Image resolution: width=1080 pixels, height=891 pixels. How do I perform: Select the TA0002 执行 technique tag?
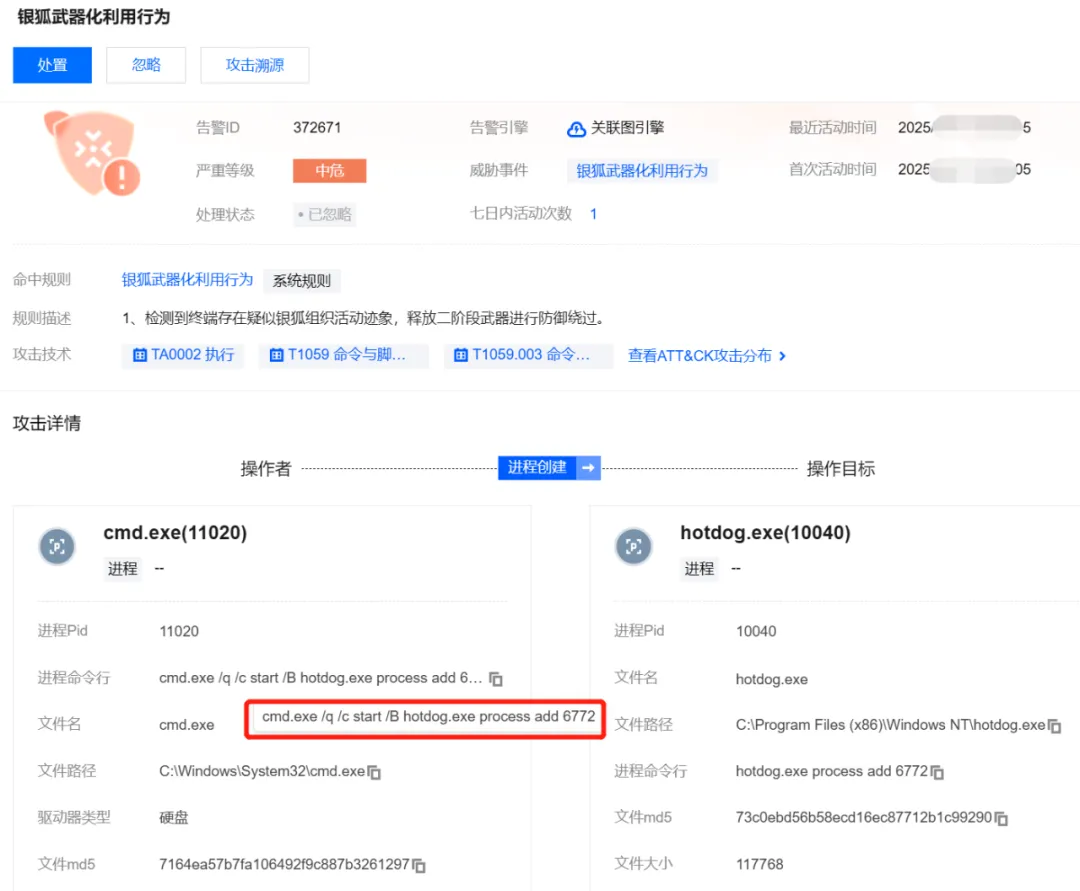[x=183, y=355]
